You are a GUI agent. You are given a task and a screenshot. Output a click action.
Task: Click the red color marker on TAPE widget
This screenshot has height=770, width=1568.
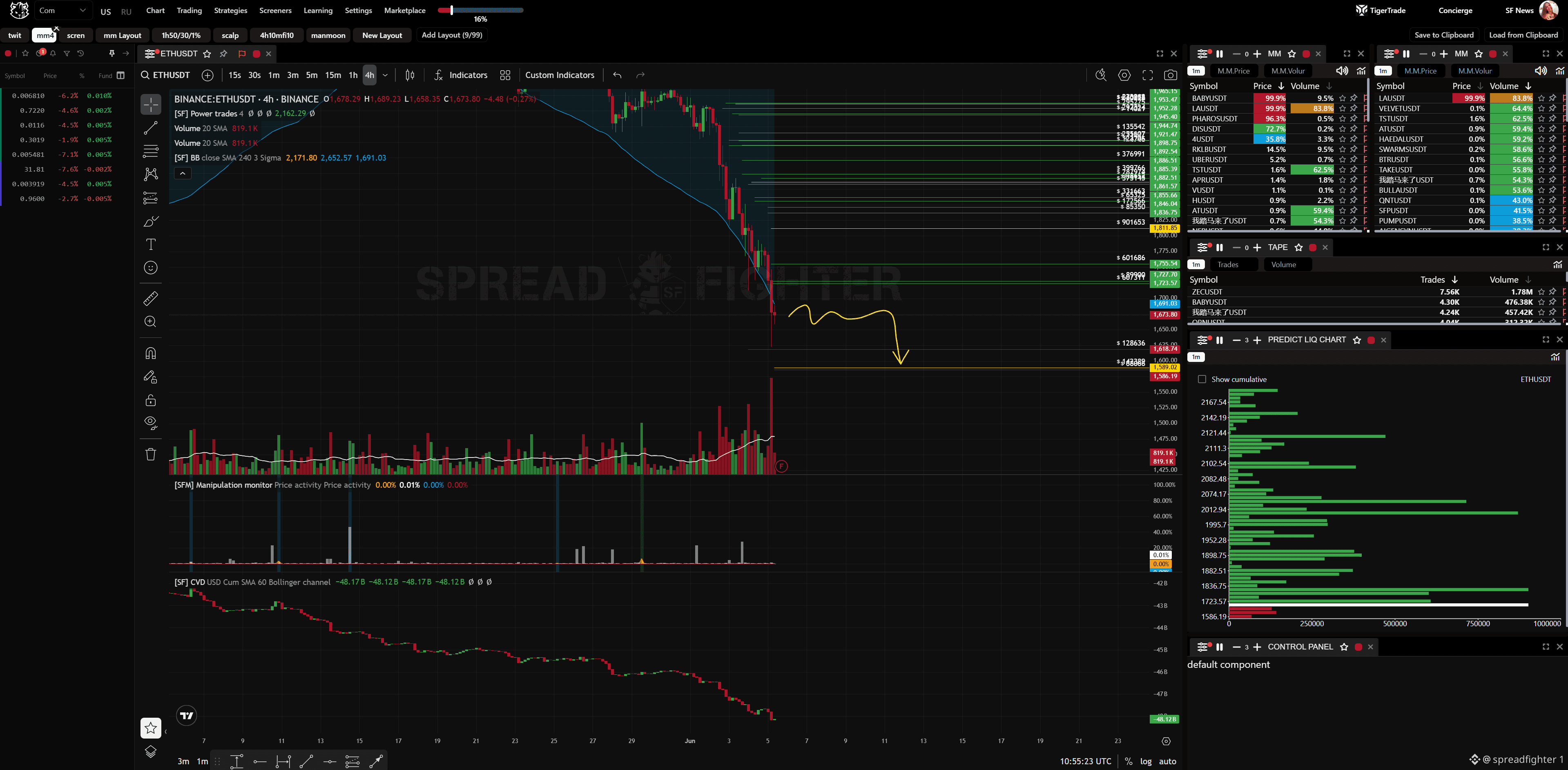[1312, 248]
